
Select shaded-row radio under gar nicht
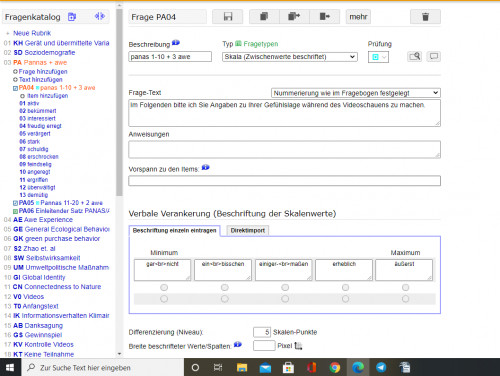coord(164,299)
